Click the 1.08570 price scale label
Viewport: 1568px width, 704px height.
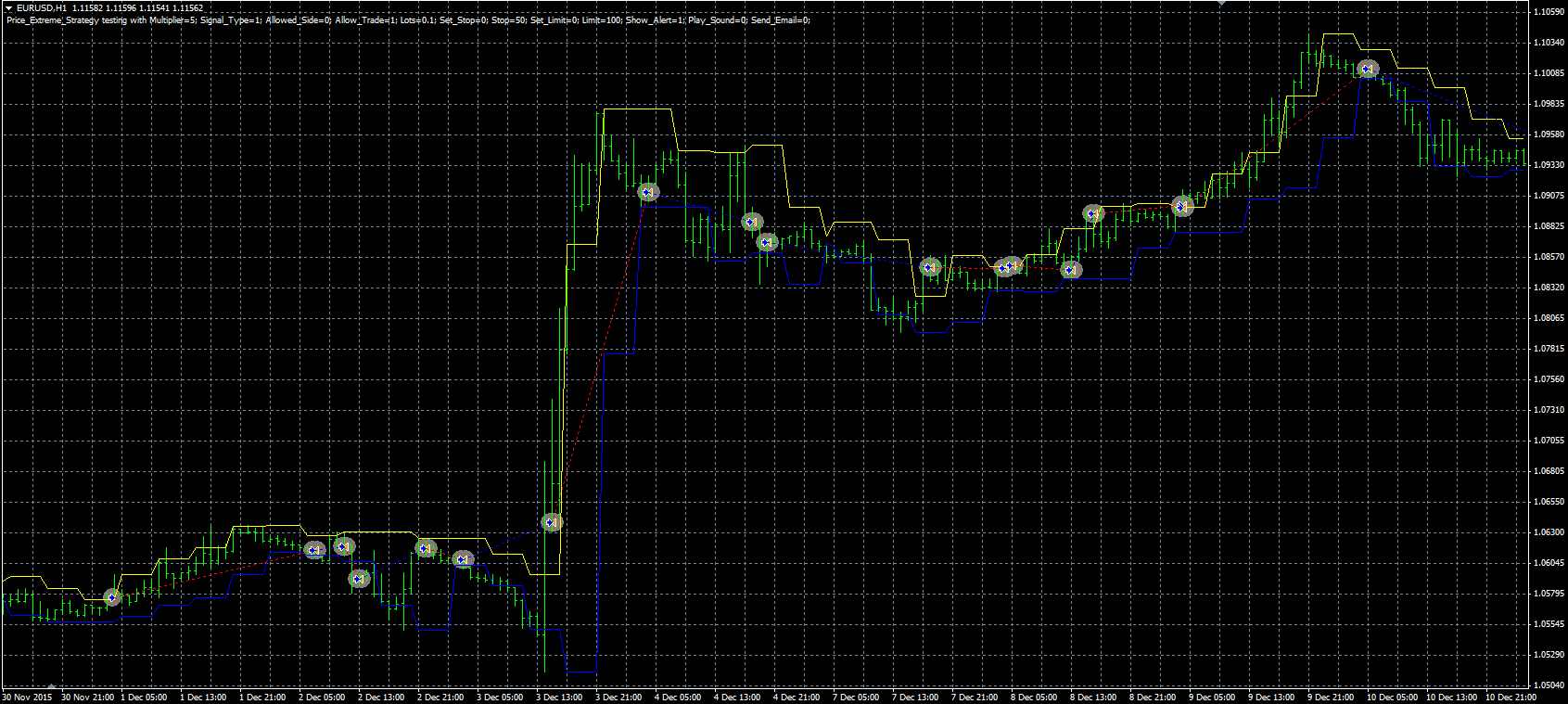click(x=1549, y=257)
